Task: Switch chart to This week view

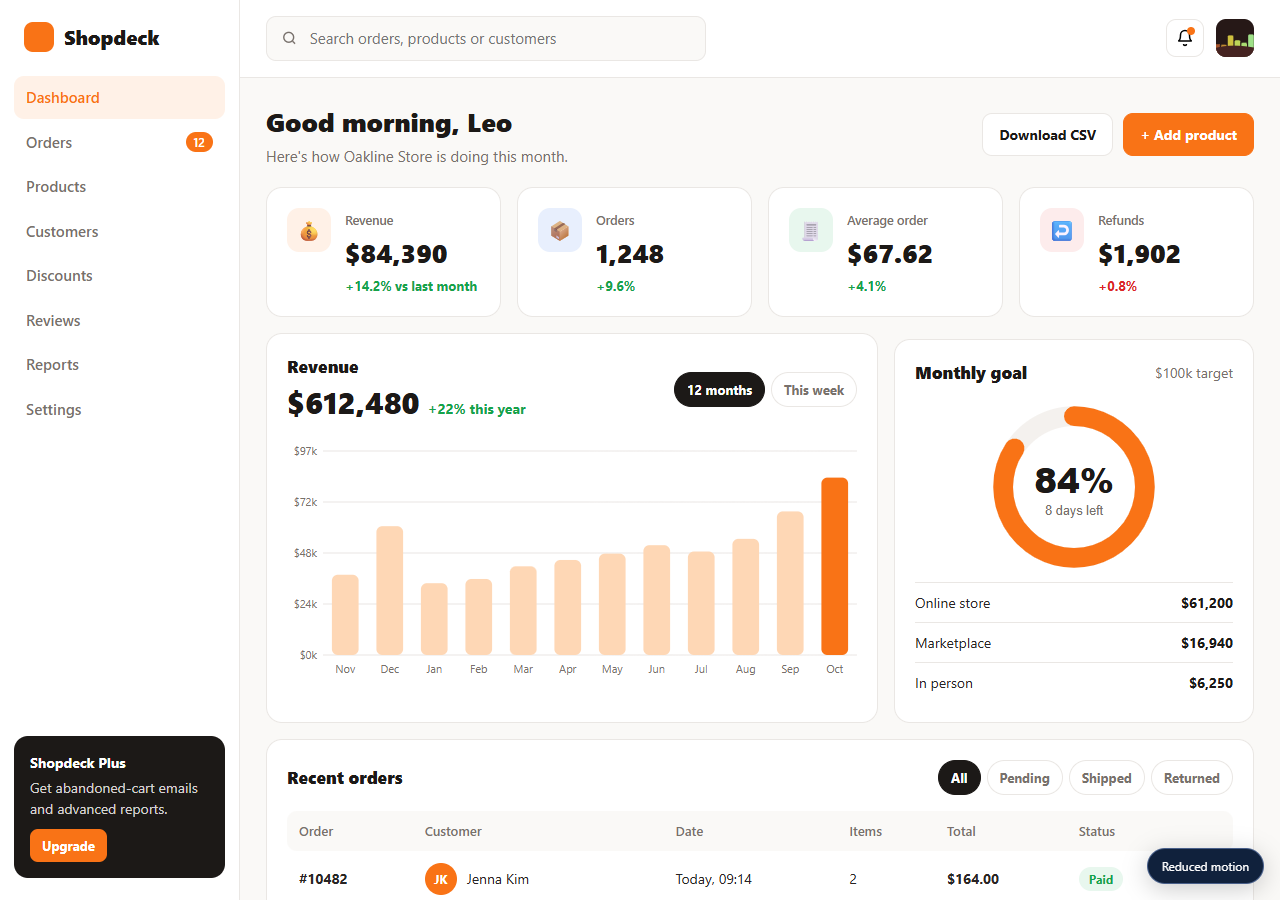Action: coord(814,390)
